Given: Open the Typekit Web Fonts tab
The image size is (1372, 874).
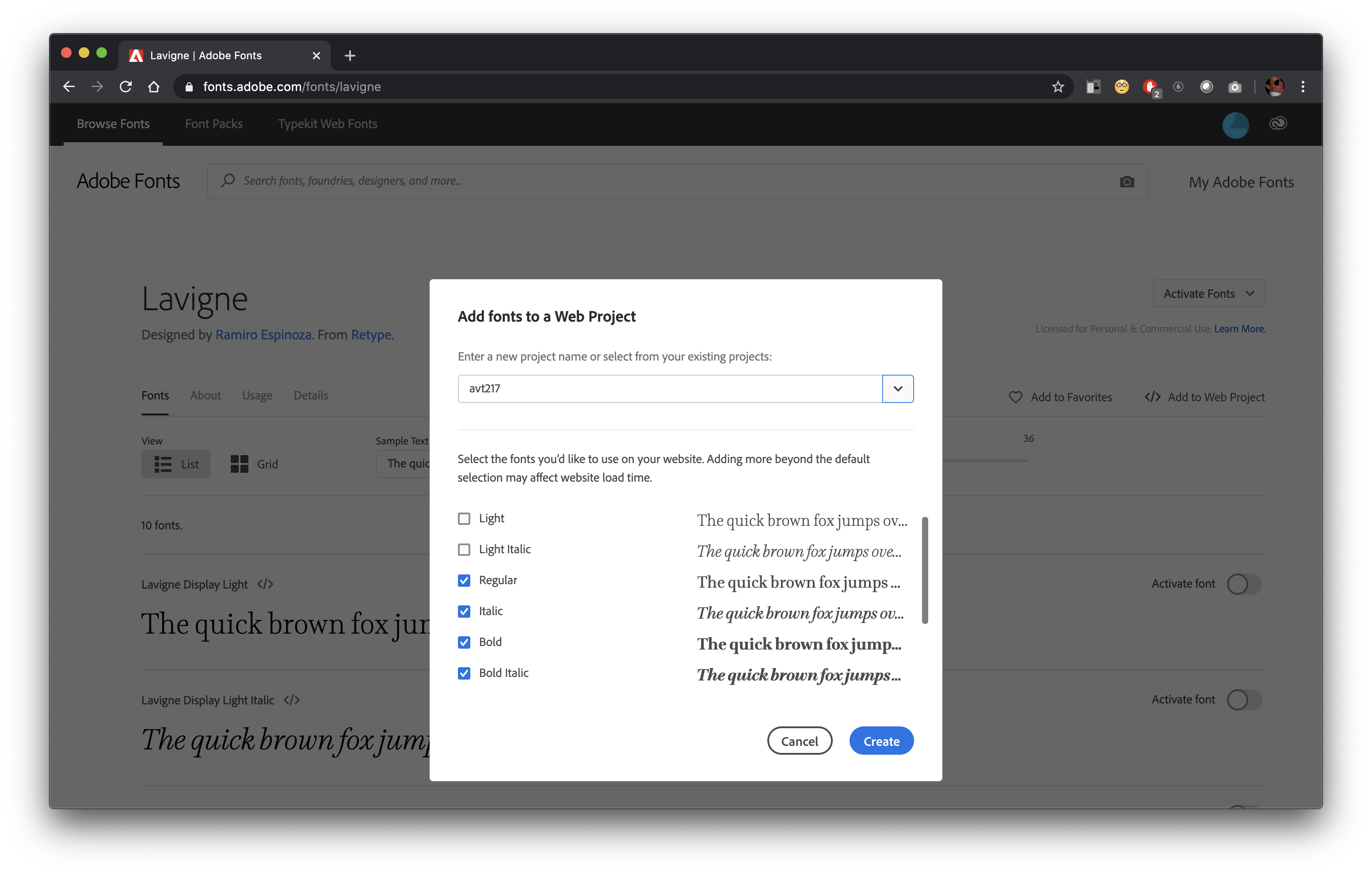Looking at the screenshot, I should click(328, 124).
